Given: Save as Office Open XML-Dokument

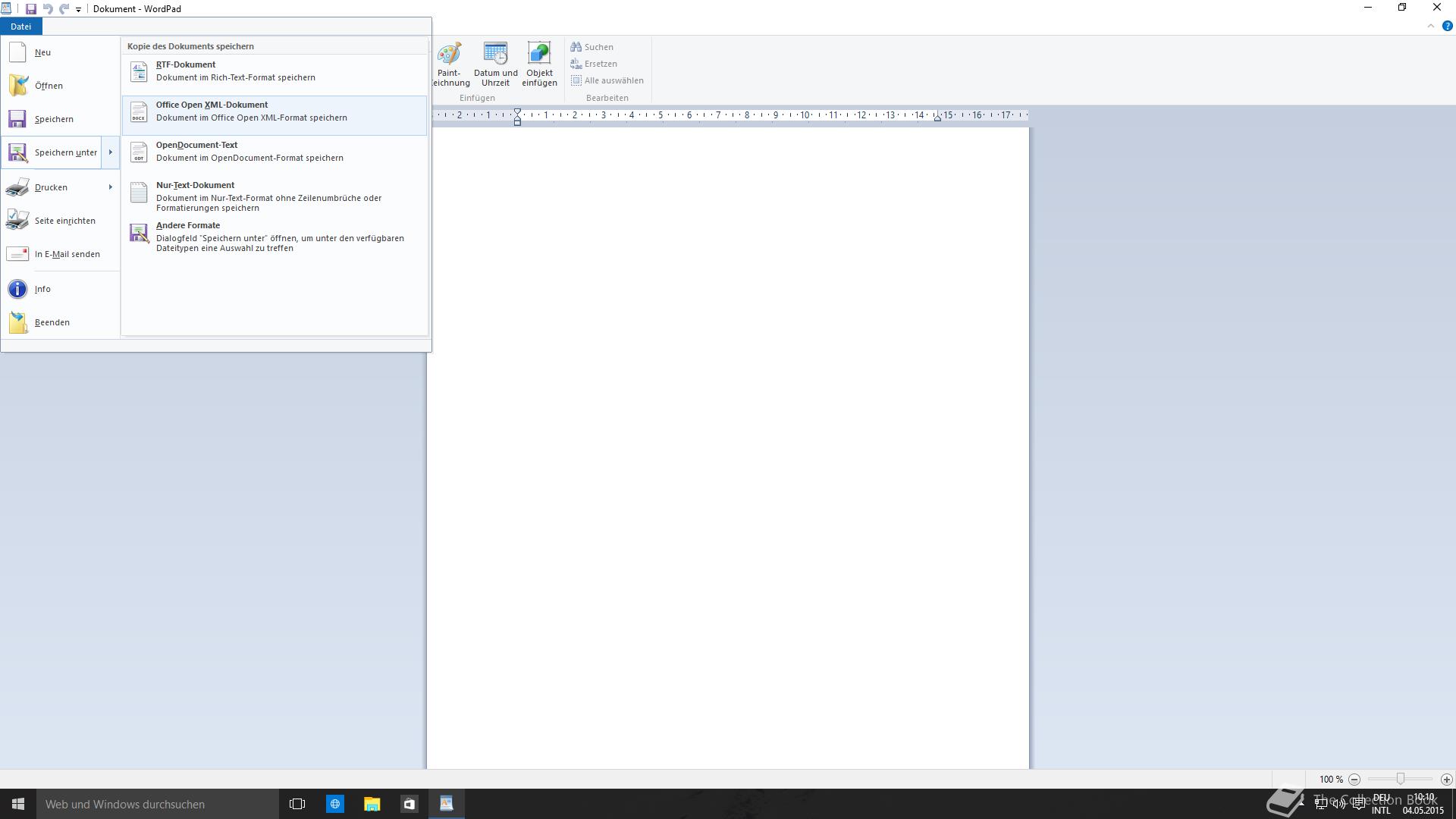Looking at the screenshot, I should click(275, 115).
